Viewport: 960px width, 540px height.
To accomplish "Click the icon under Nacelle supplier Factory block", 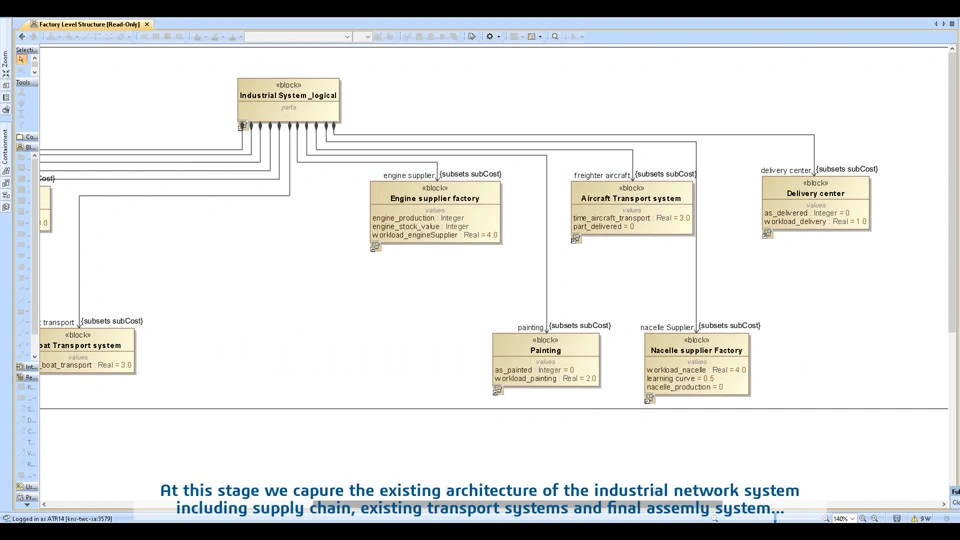I will tap(650, 399).
